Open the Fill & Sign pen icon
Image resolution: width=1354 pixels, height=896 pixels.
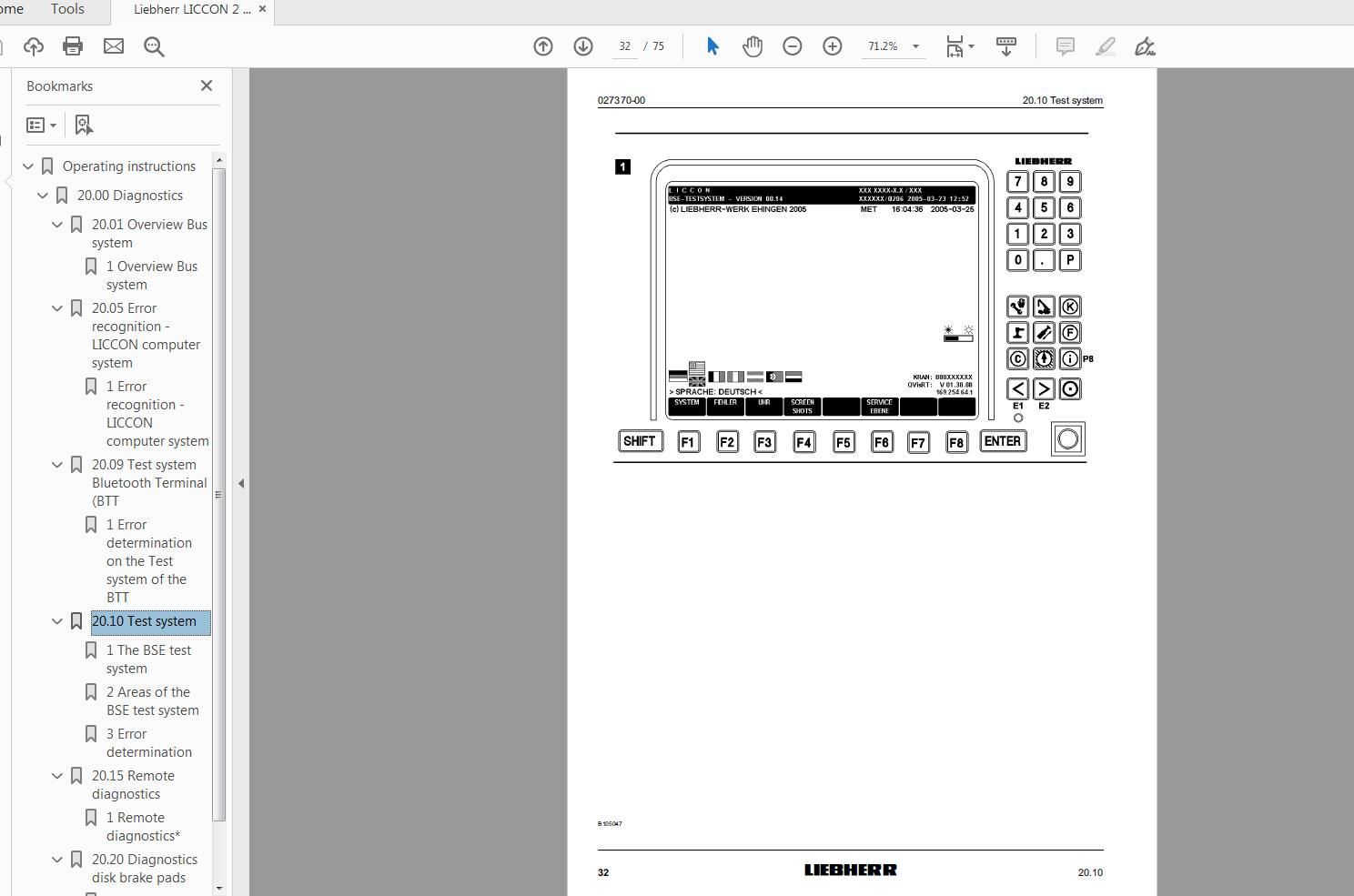[x=1145, y=45]
